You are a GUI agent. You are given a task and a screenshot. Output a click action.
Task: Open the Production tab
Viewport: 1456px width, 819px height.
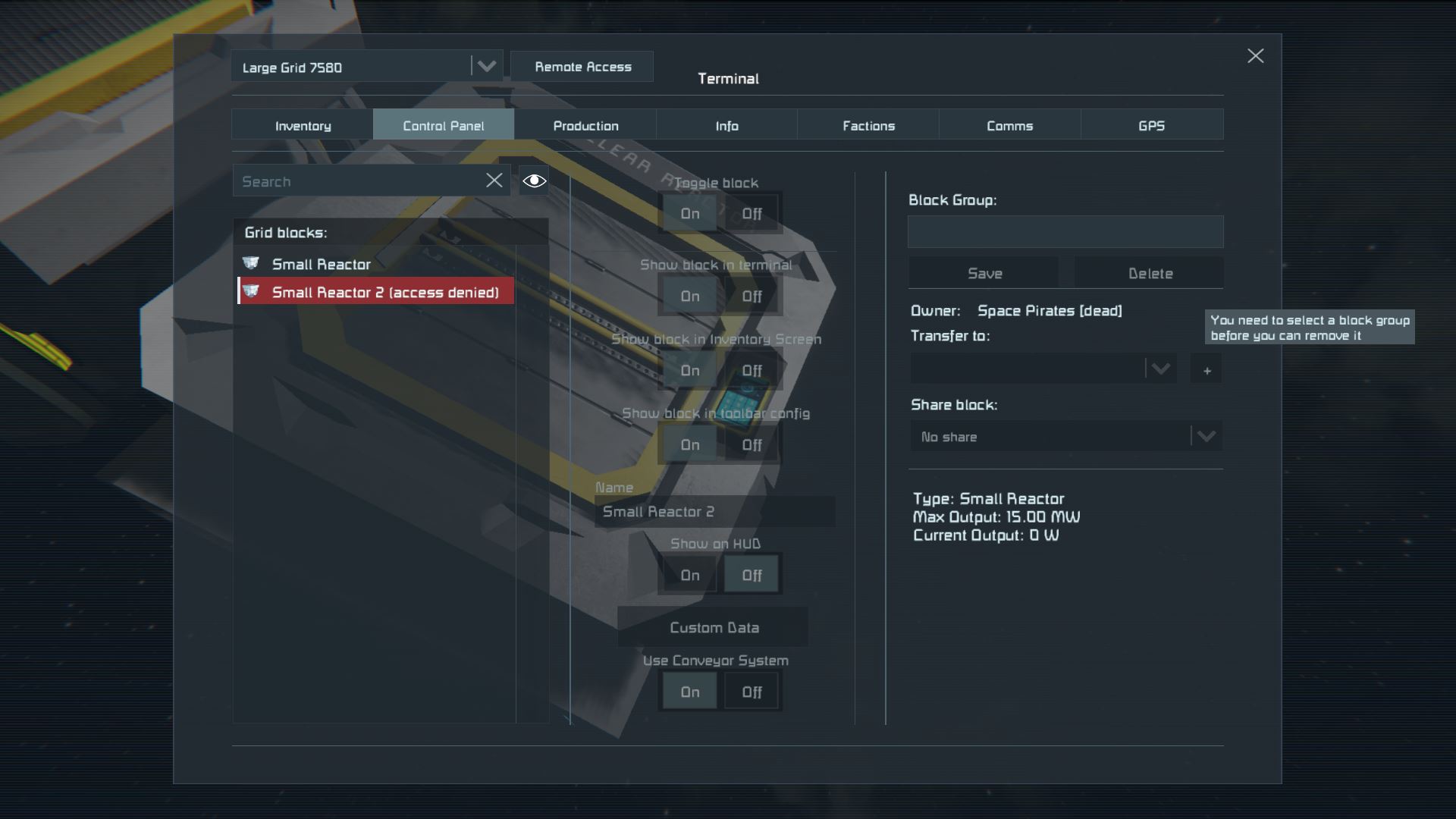coord(585,126)
